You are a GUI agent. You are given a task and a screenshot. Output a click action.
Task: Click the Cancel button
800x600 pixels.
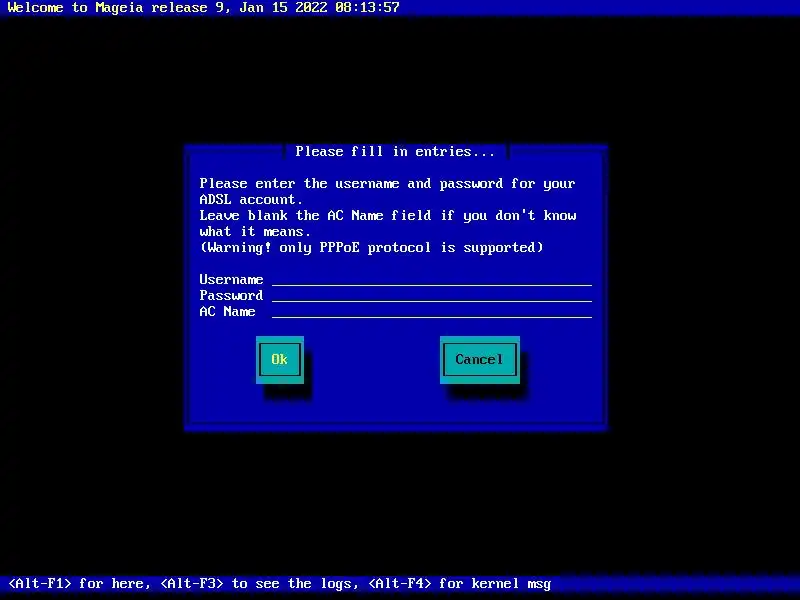[480, 360]
